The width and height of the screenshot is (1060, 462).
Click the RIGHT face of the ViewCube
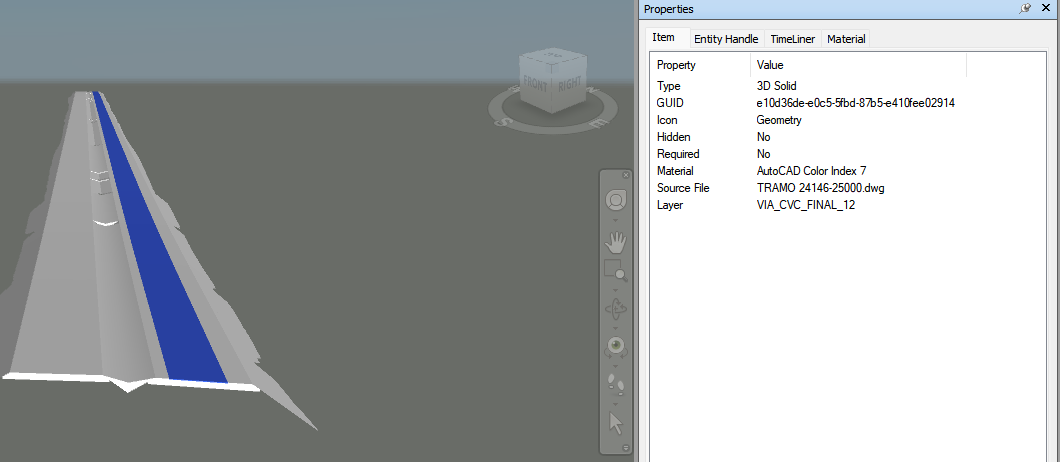coord(571,85)
